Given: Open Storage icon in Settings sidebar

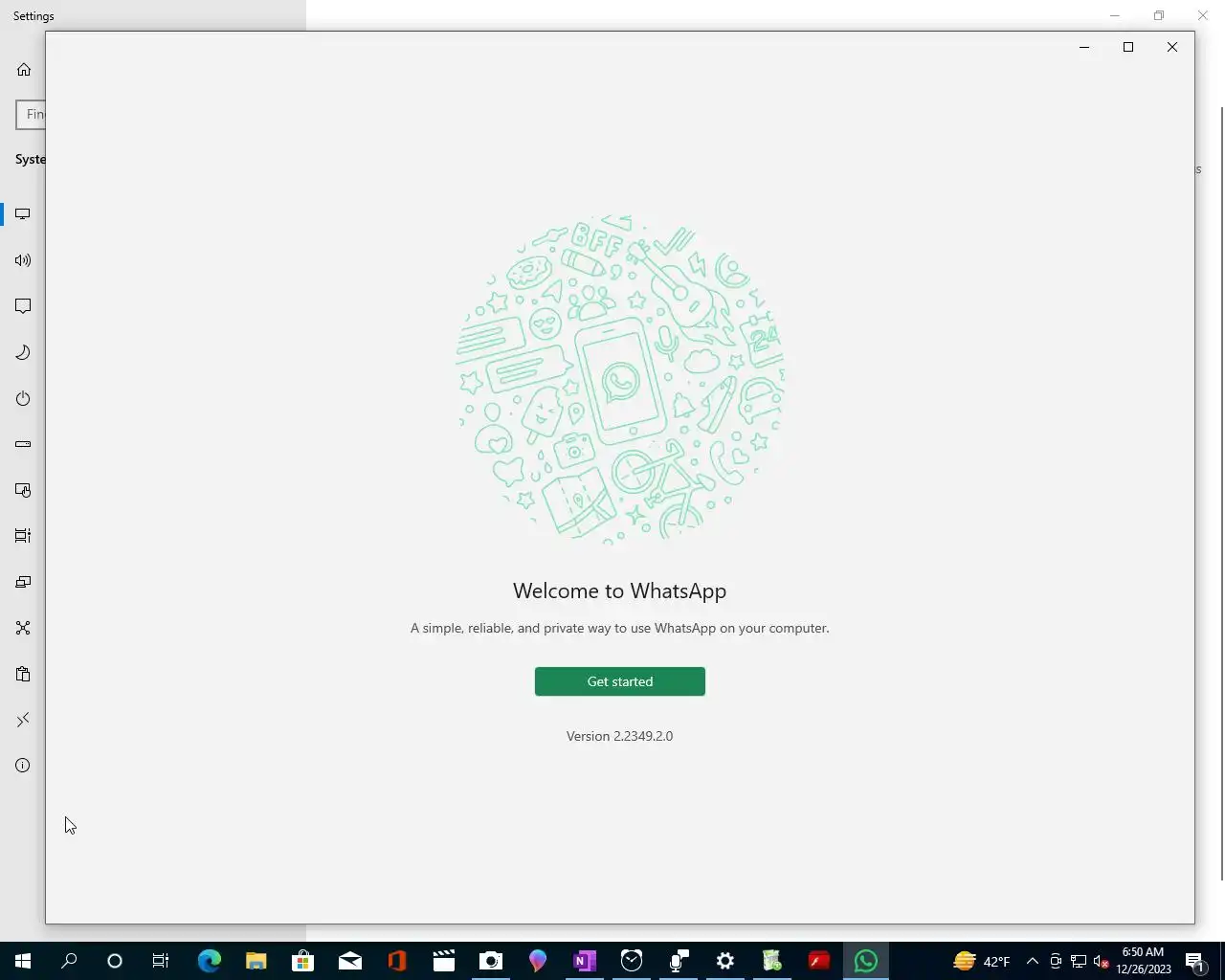Looking at the screenshot, I should pyautogui.click(x=23, y=444).
